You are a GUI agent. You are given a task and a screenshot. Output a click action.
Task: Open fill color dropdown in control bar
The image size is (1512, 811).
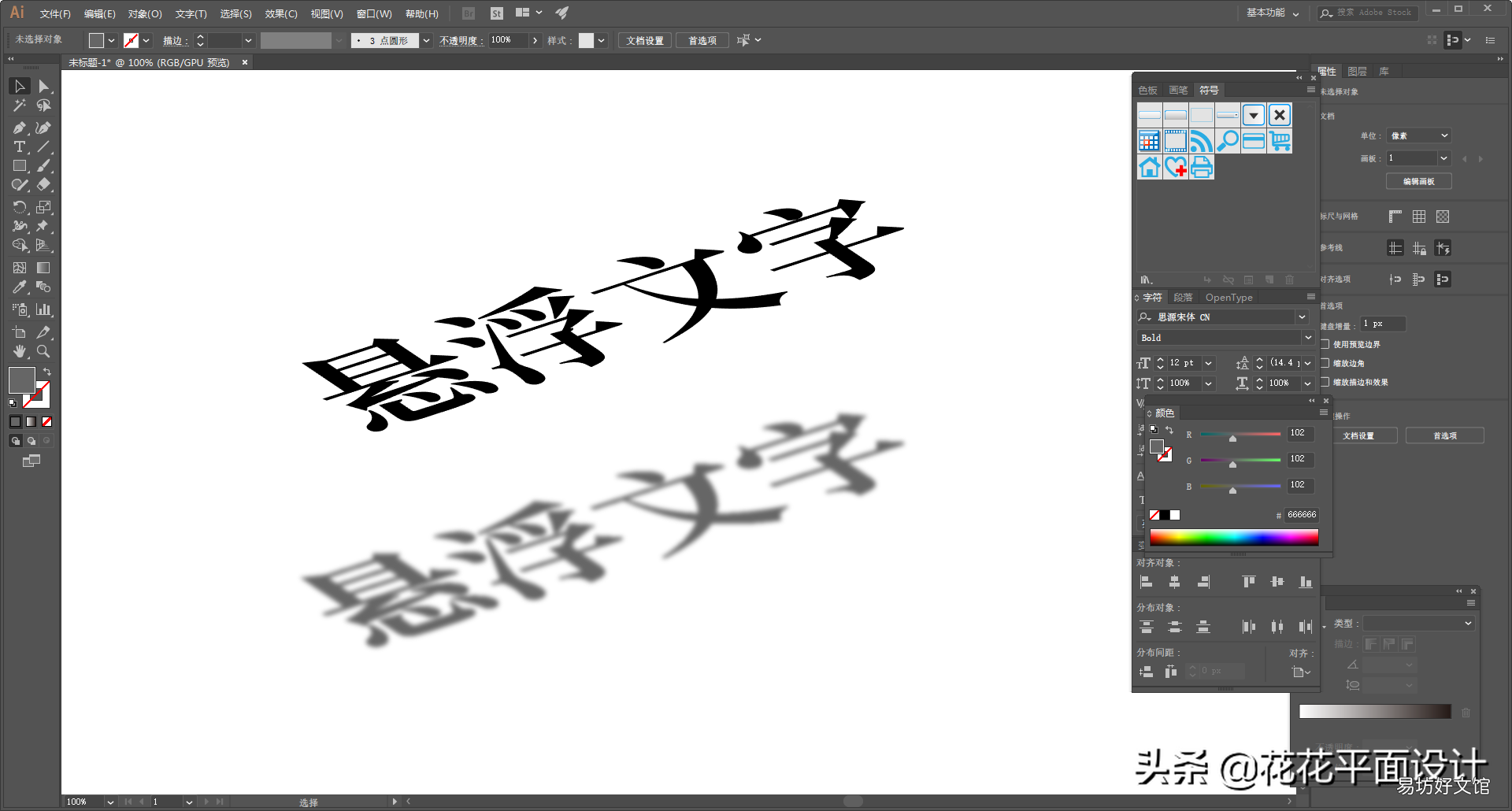pyautogui.click(x=111, y=40)
